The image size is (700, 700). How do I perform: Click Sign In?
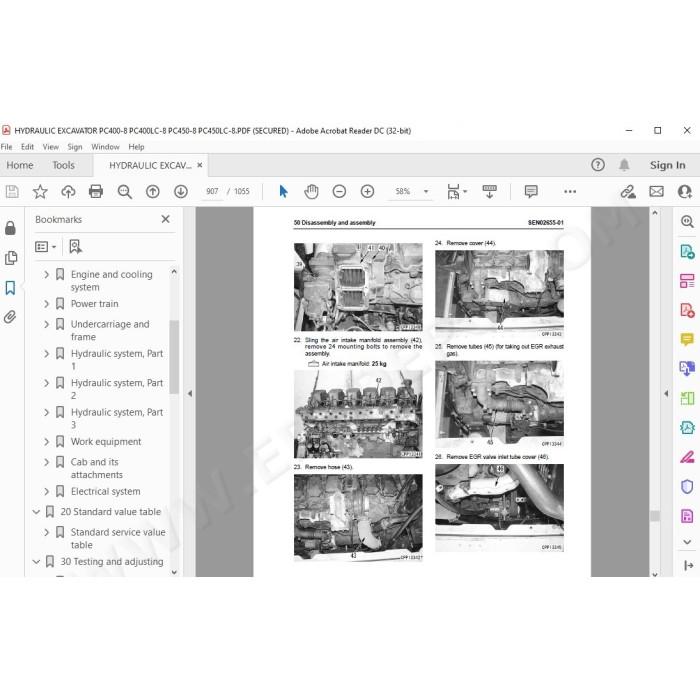667,165
